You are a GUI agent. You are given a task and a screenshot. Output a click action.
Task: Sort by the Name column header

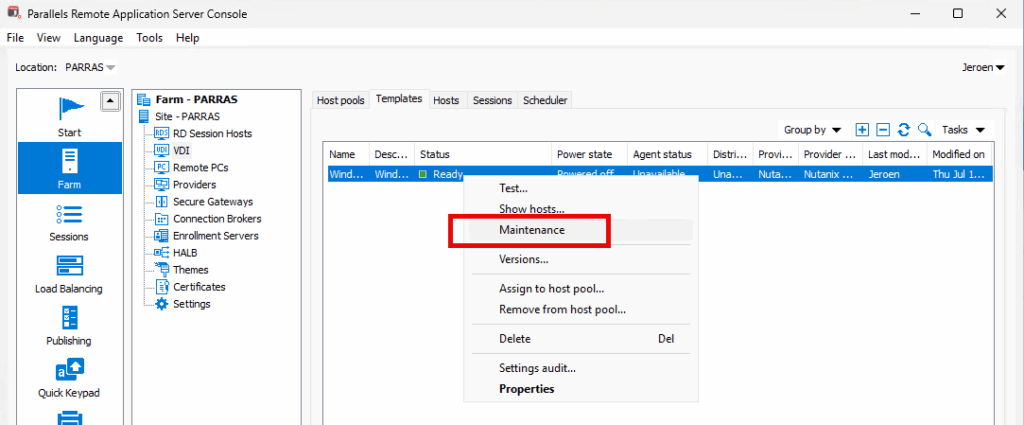click(347, 155)
